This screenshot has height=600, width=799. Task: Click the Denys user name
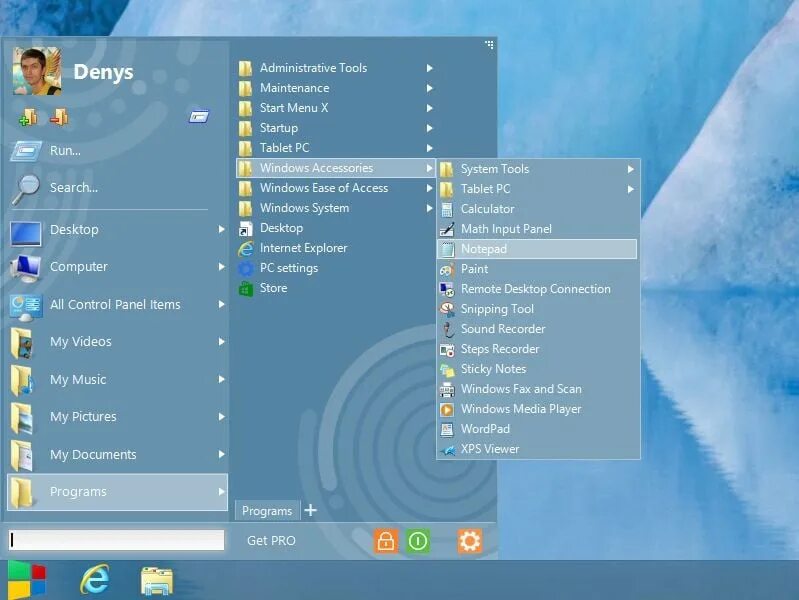pyautogui.click(x=103, y=72)
